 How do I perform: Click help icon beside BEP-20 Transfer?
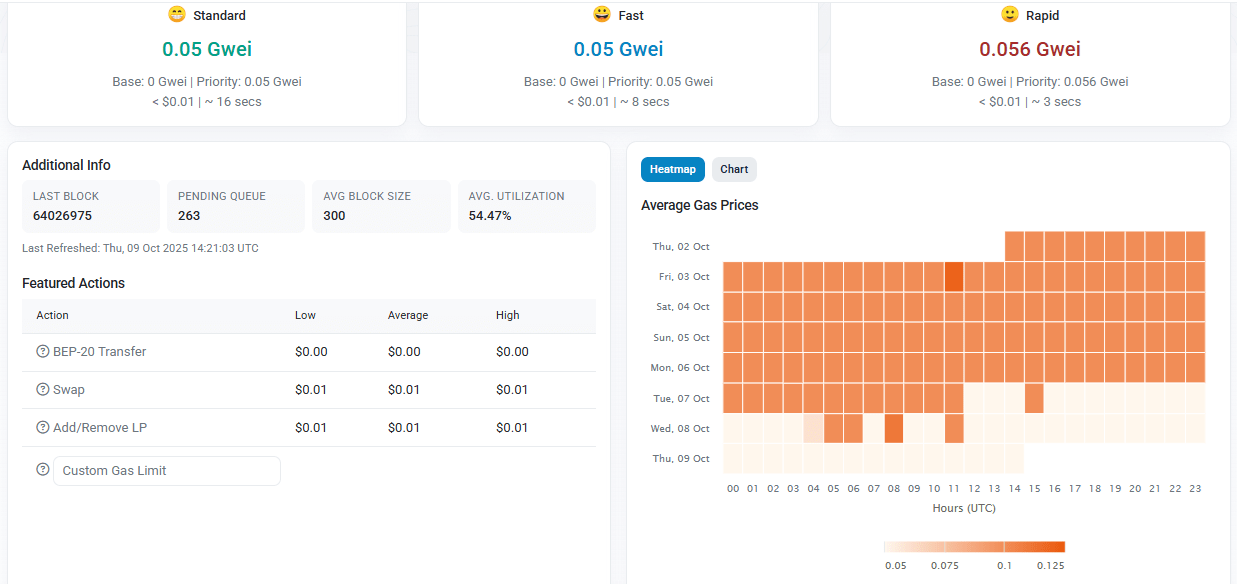(43, 352)
